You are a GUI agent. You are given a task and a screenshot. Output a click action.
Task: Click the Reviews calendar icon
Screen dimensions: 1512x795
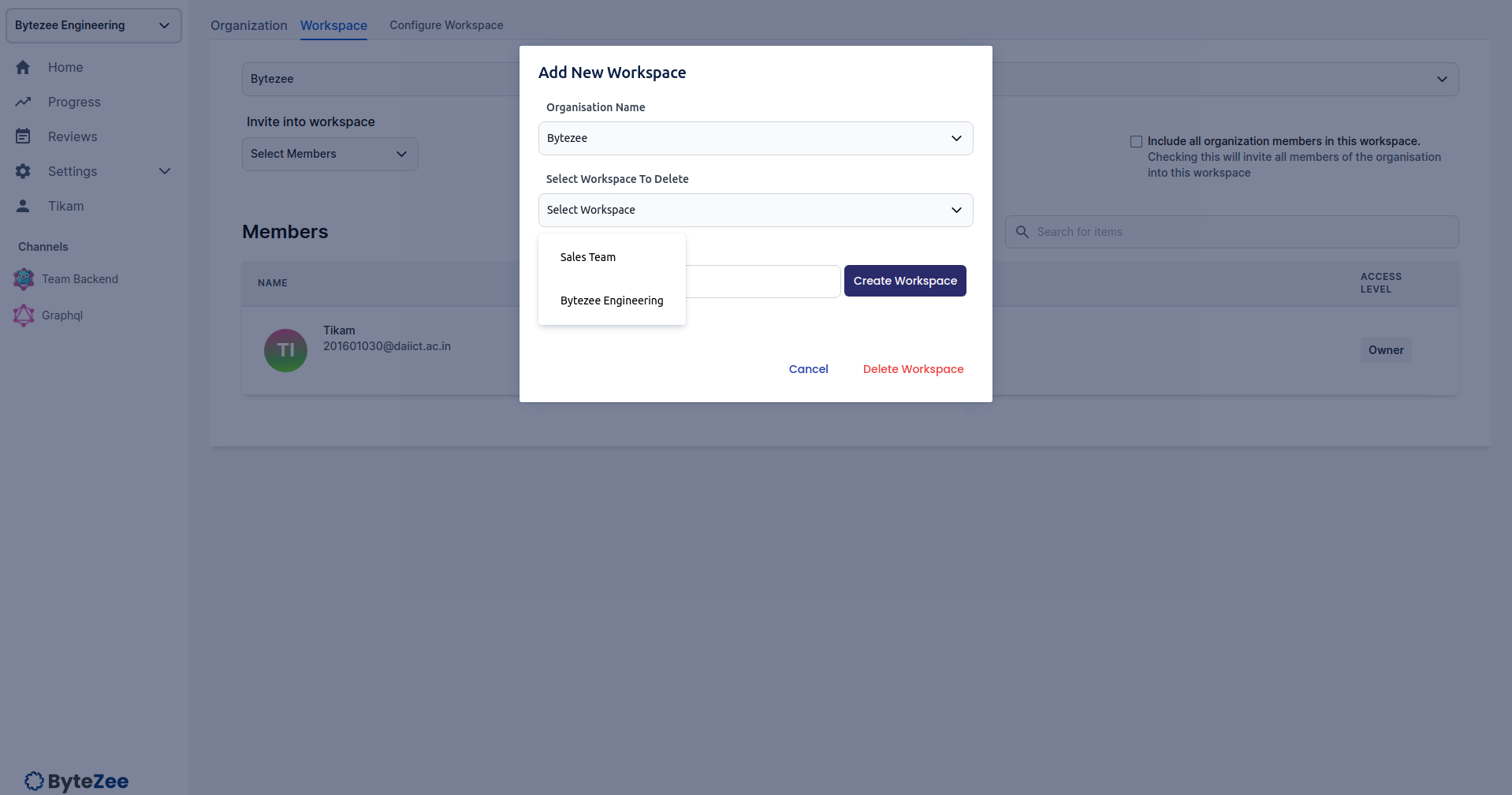[x=23, y=136]
